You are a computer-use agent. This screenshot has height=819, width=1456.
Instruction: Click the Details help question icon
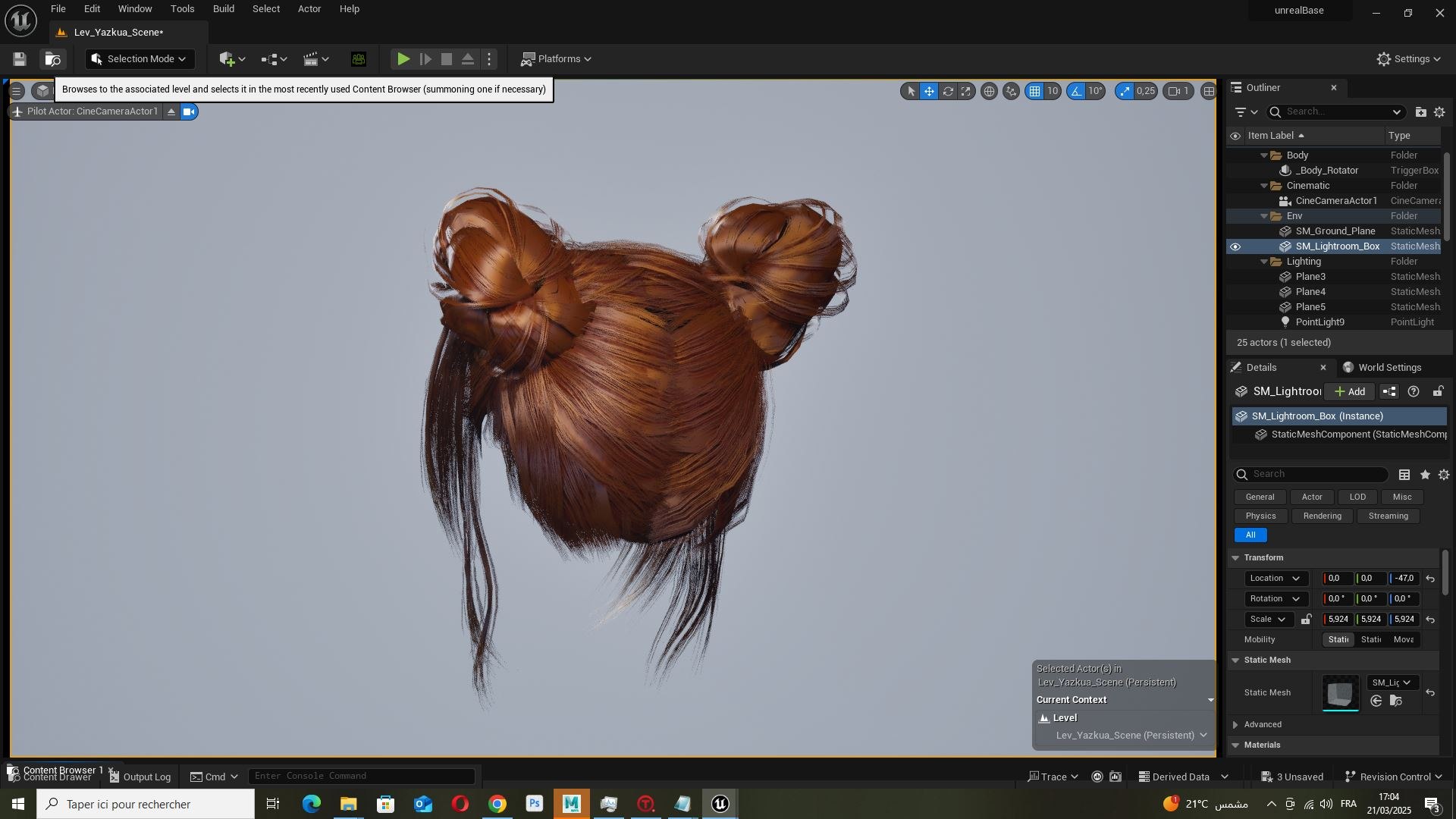click(1414, 392)
